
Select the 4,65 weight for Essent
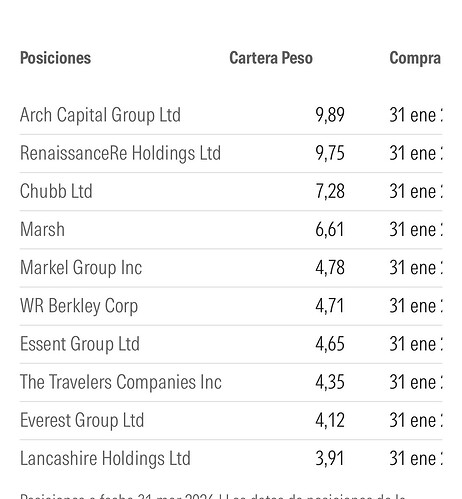(330, 344)
